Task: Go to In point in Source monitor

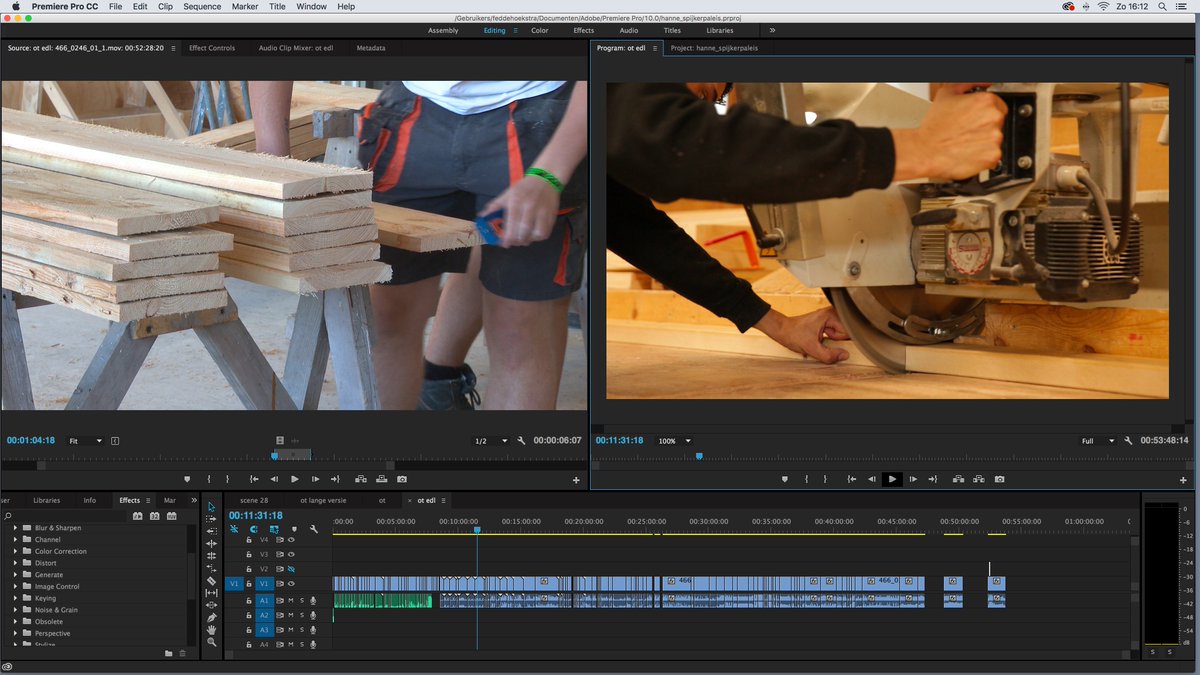Action: click(254, 479)
